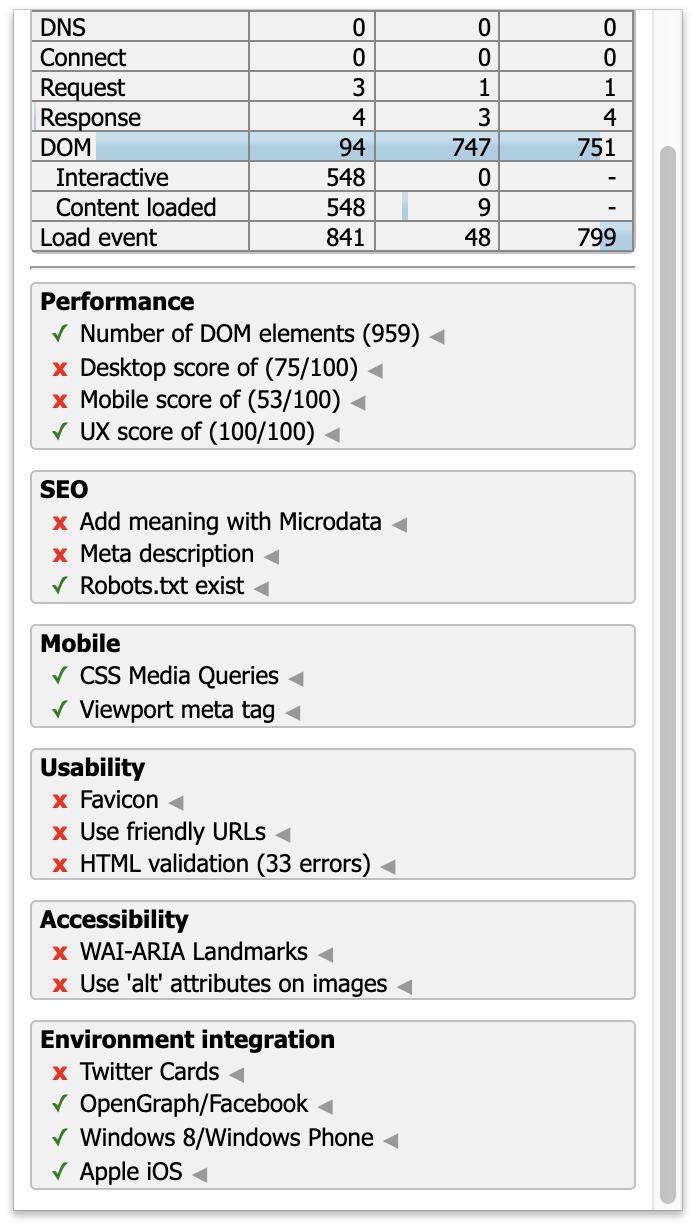Expand the Number of DOM elements arrow
The image size is (696, 1228).
point(437,336)
